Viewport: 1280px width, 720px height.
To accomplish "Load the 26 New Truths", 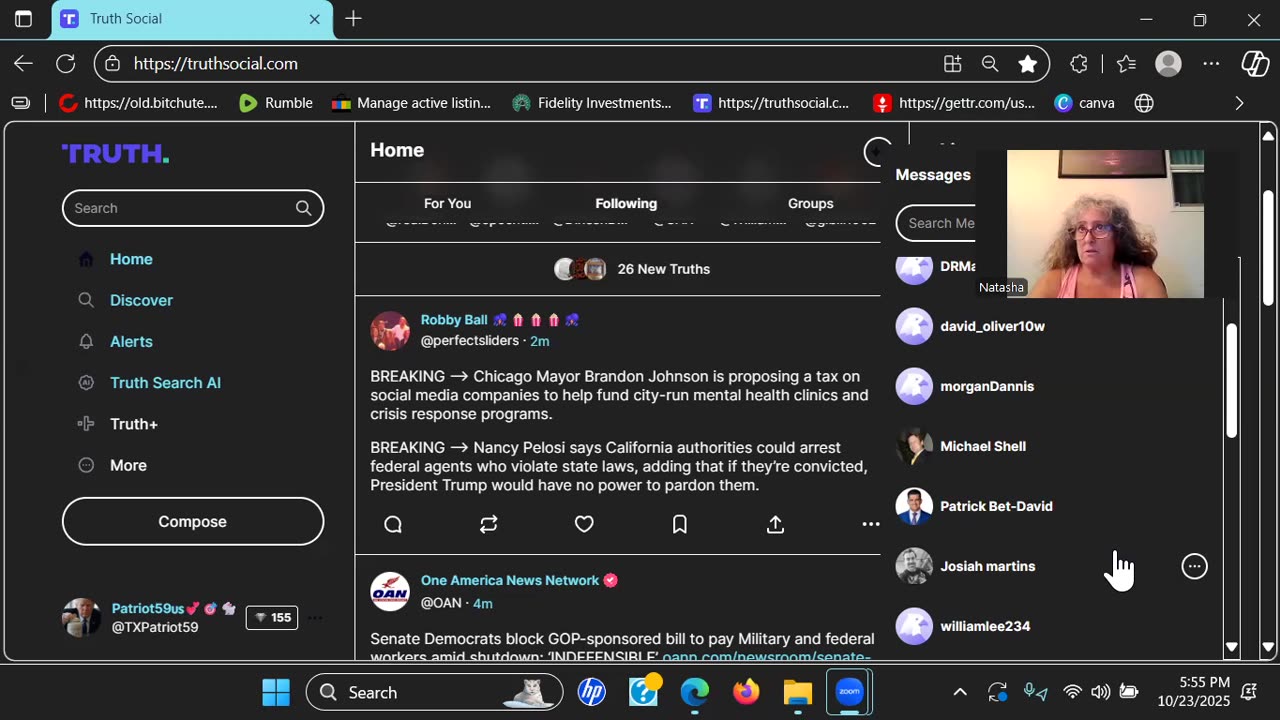I will (633, 269).
